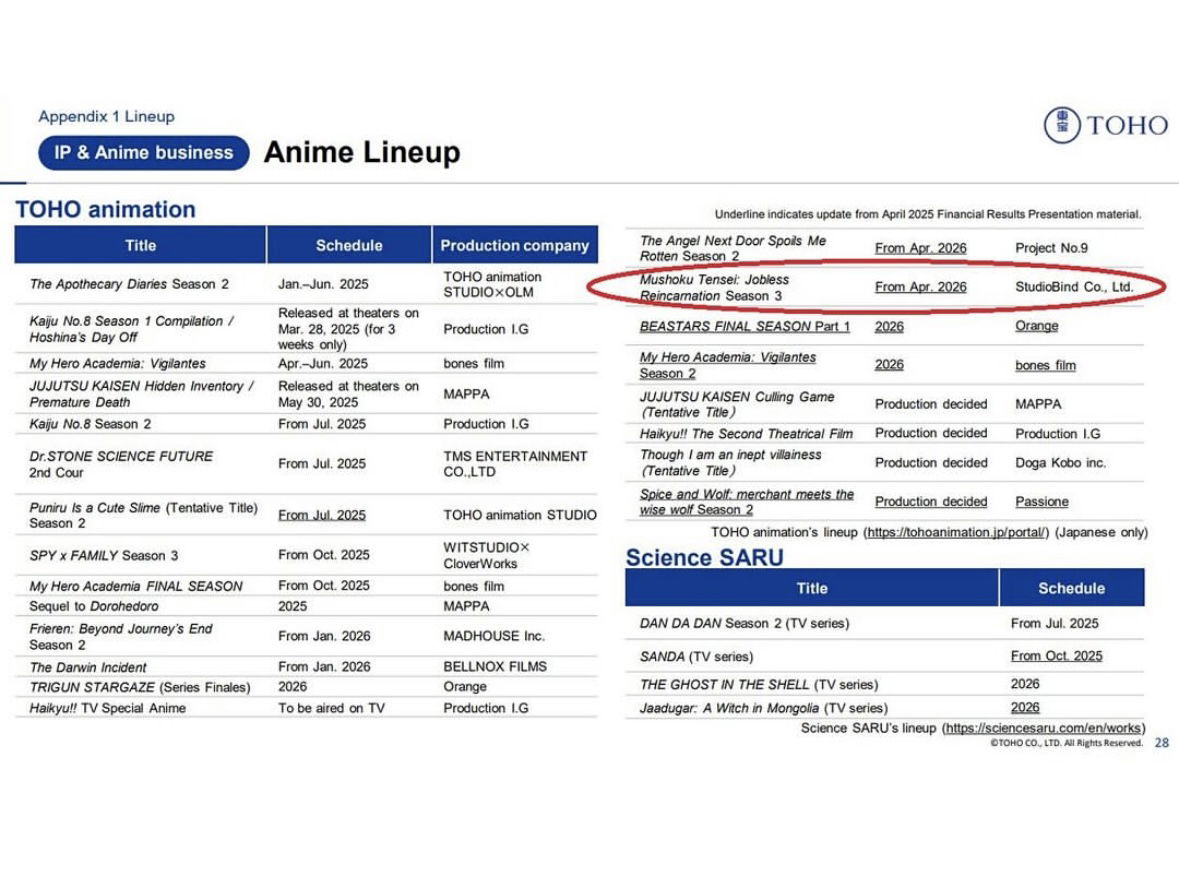Screen dimensions: 1179x886
Task: Select 'Puniru Is a Cute Slime' title
Action: [143, 515]
